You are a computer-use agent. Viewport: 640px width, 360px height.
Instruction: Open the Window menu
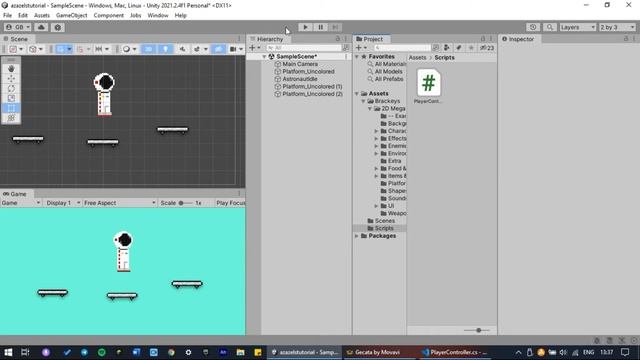pos(158,16)
